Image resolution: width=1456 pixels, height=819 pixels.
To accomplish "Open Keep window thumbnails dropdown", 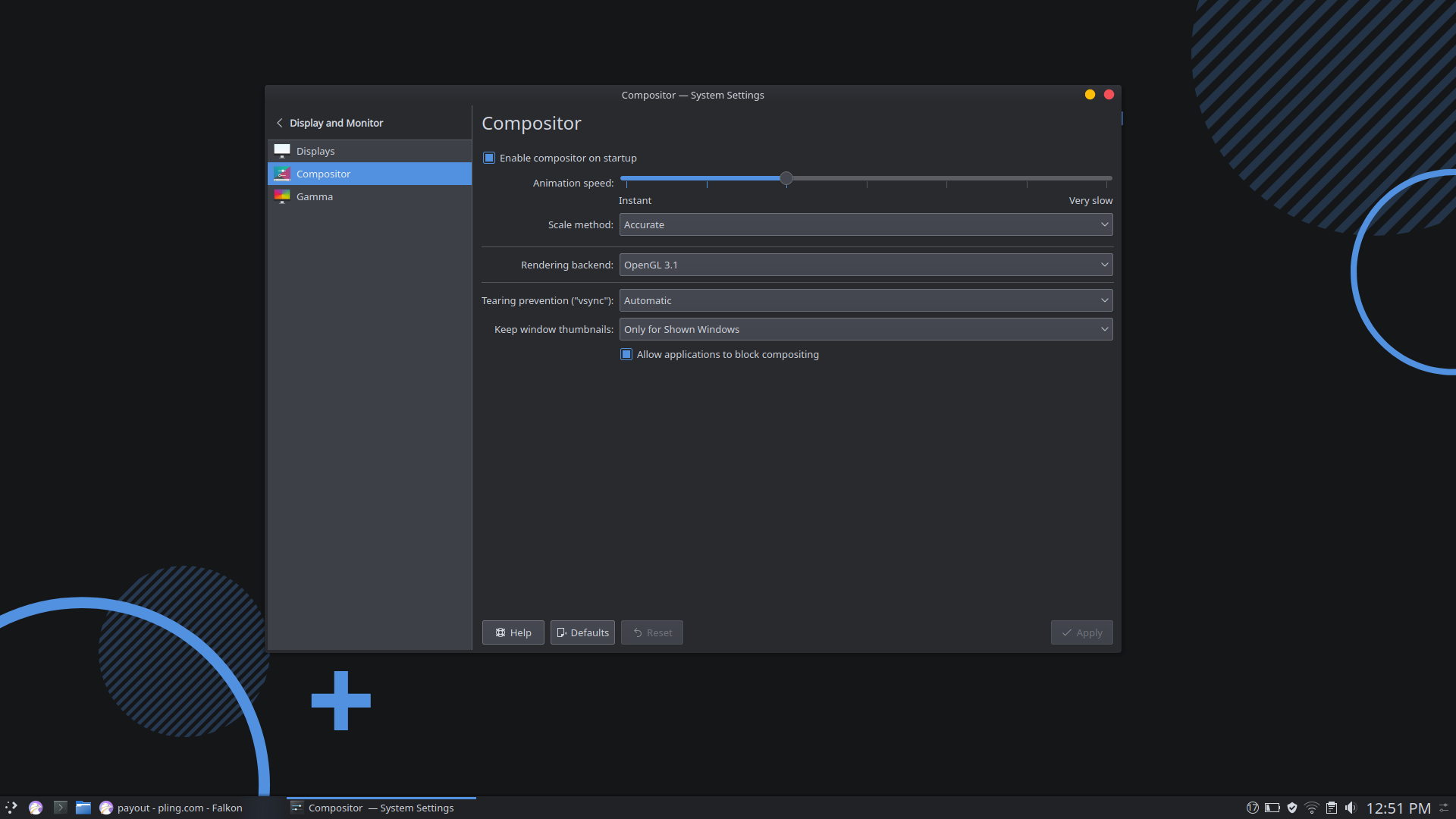I will (x=866, y=329).
